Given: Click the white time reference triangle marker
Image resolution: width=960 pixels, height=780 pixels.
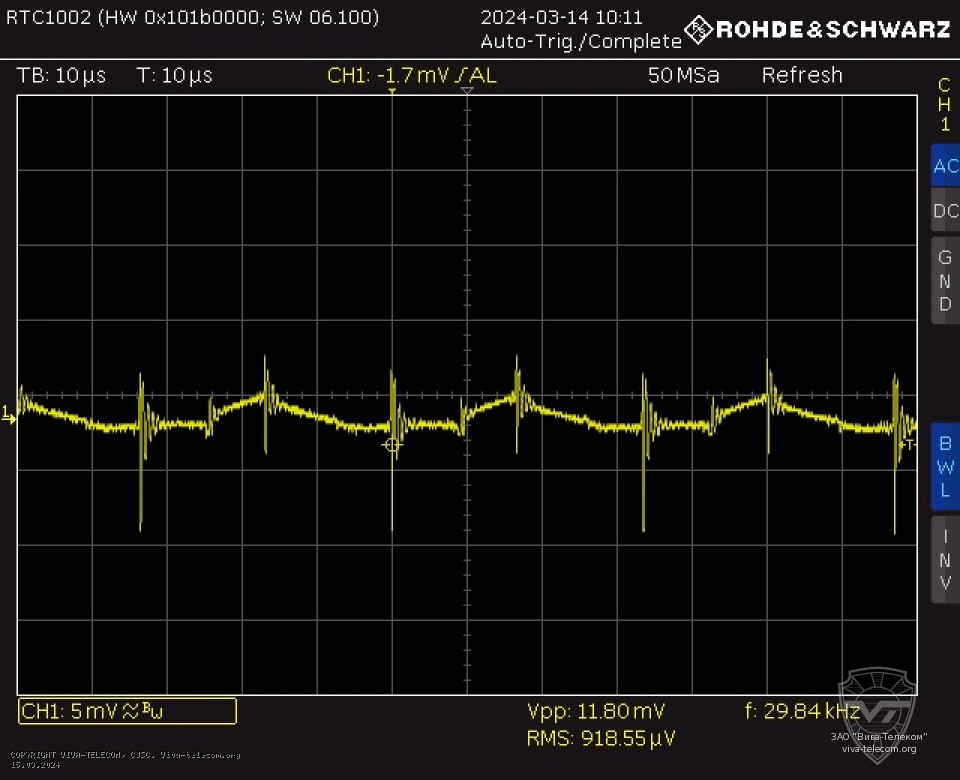Looking at the screenshot, I should coord(467,92).
